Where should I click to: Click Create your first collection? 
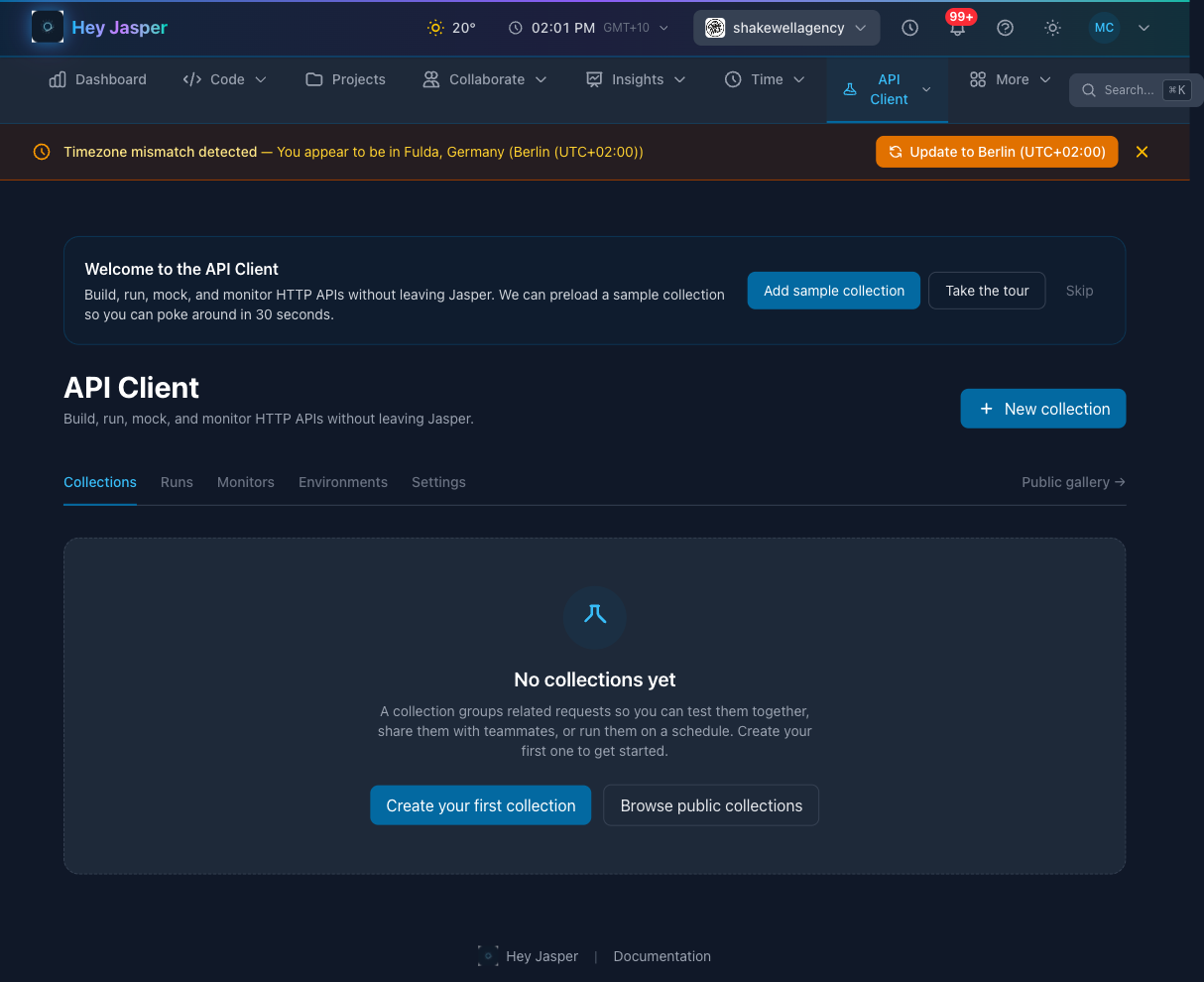point(481,805)
